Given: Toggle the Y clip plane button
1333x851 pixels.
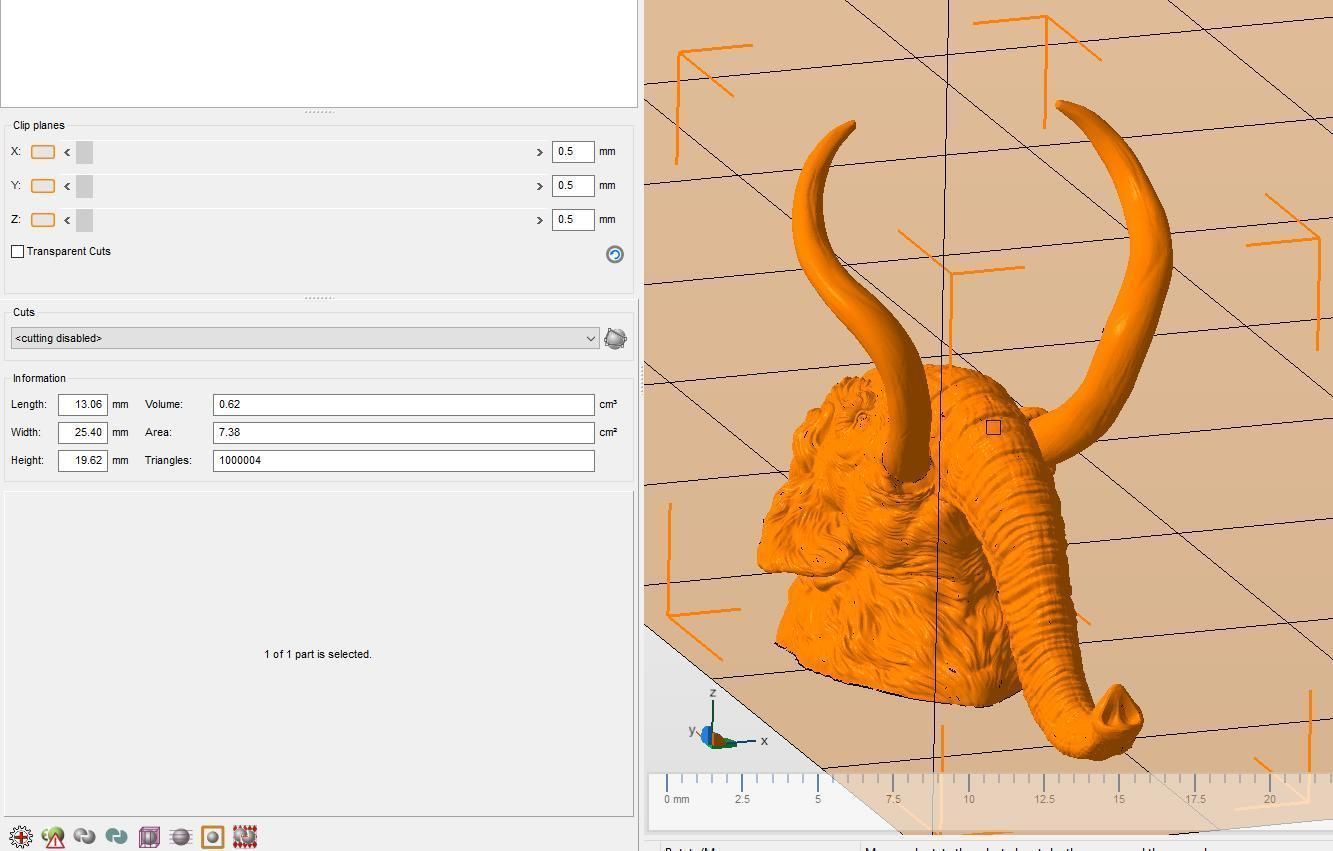Looking at the screenshot, I should coord(43,186).
